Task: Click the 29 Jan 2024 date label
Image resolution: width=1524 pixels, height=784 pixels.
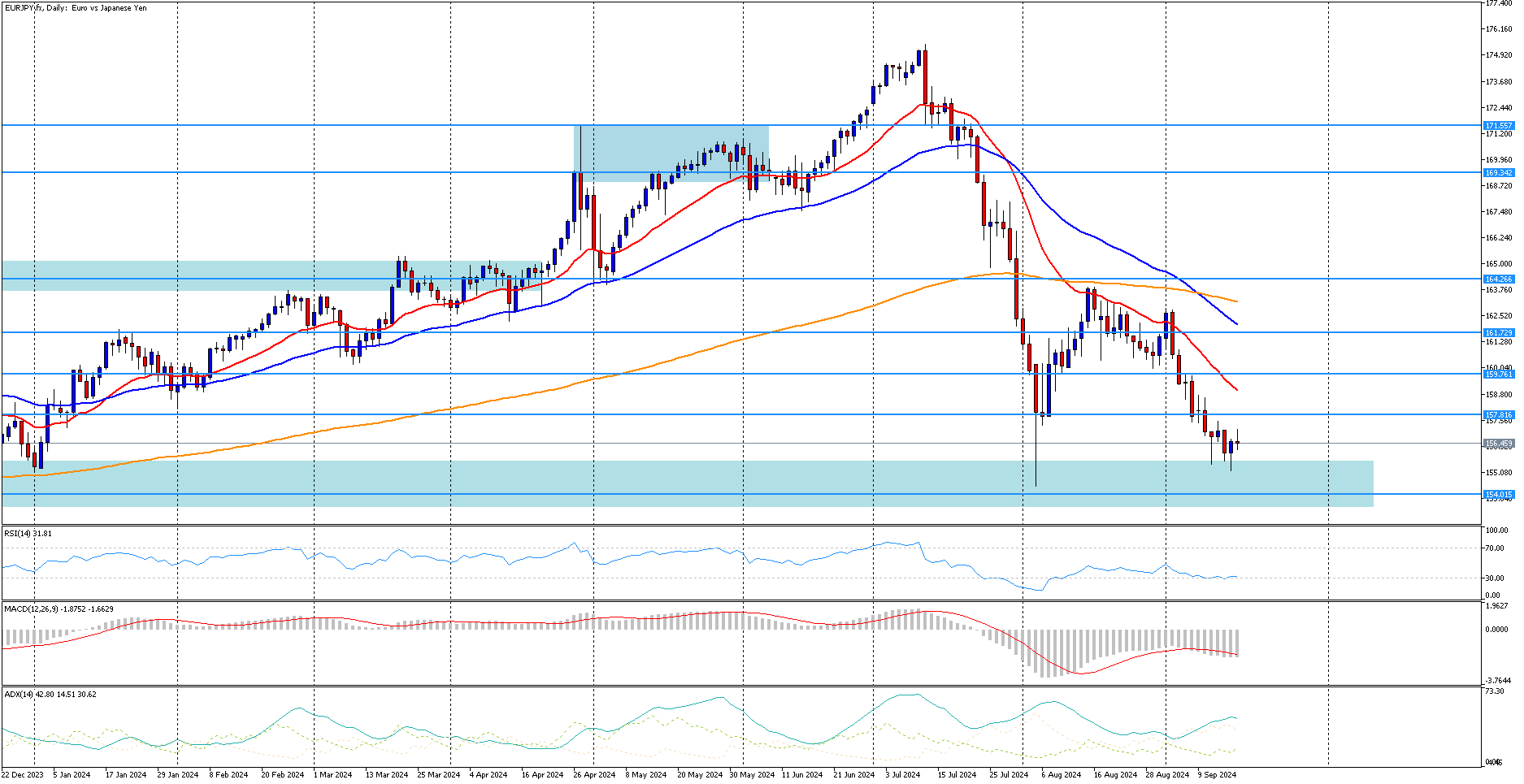Action: click(178, 775)
